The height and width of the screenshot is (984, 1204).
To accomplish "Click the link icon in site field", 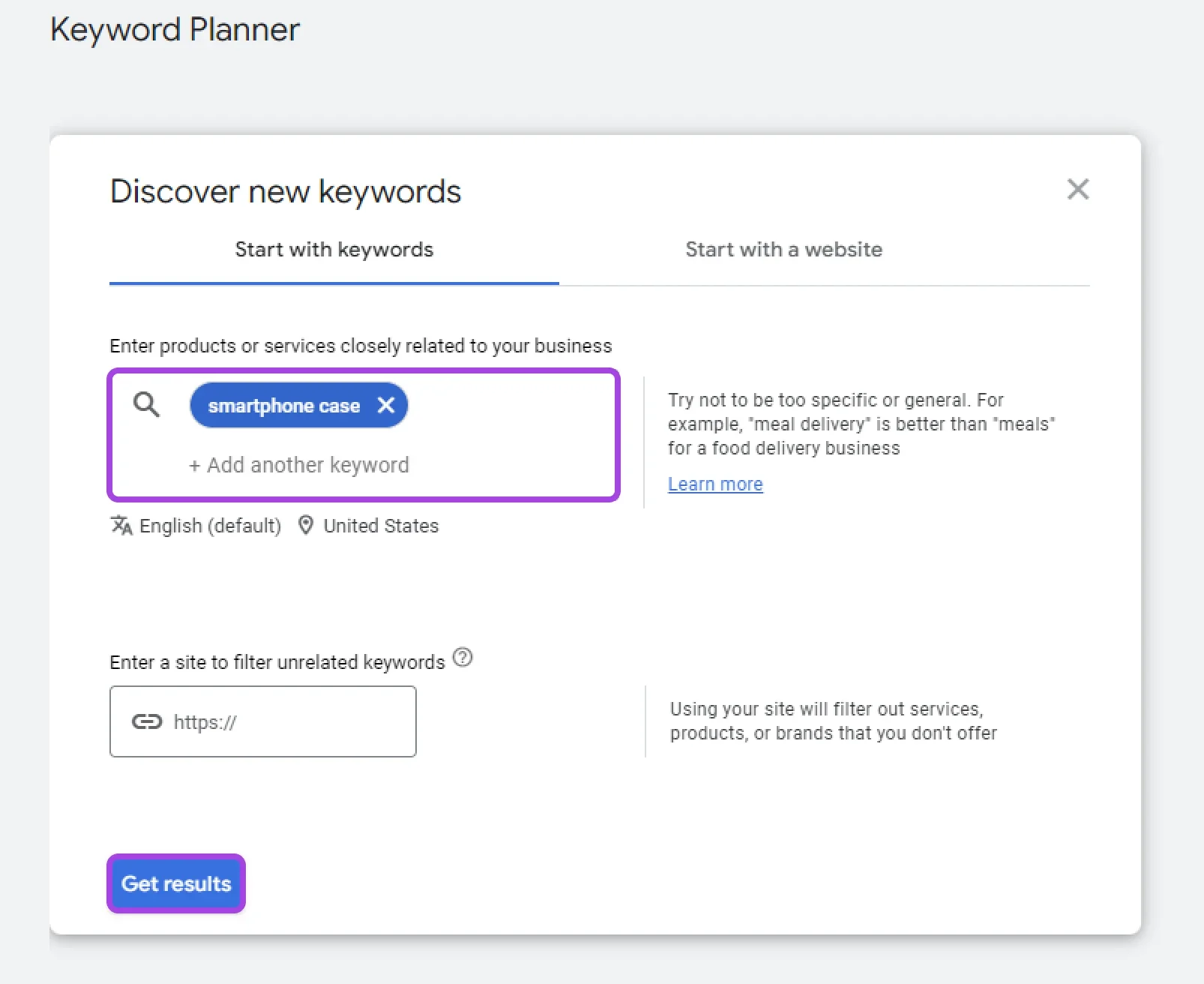I will click(x=147, y=721).
